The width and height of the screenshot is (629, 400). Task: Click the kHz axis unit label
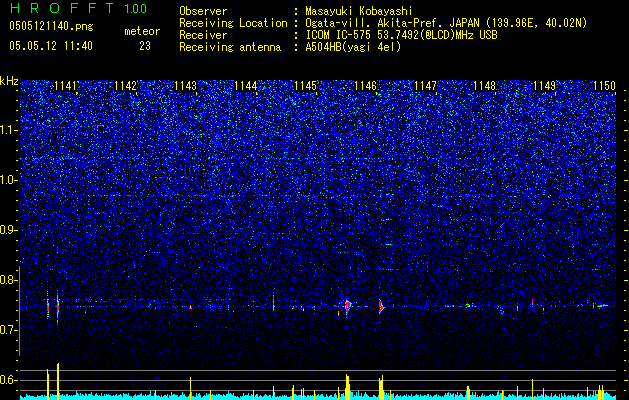(x=9, y=81)
